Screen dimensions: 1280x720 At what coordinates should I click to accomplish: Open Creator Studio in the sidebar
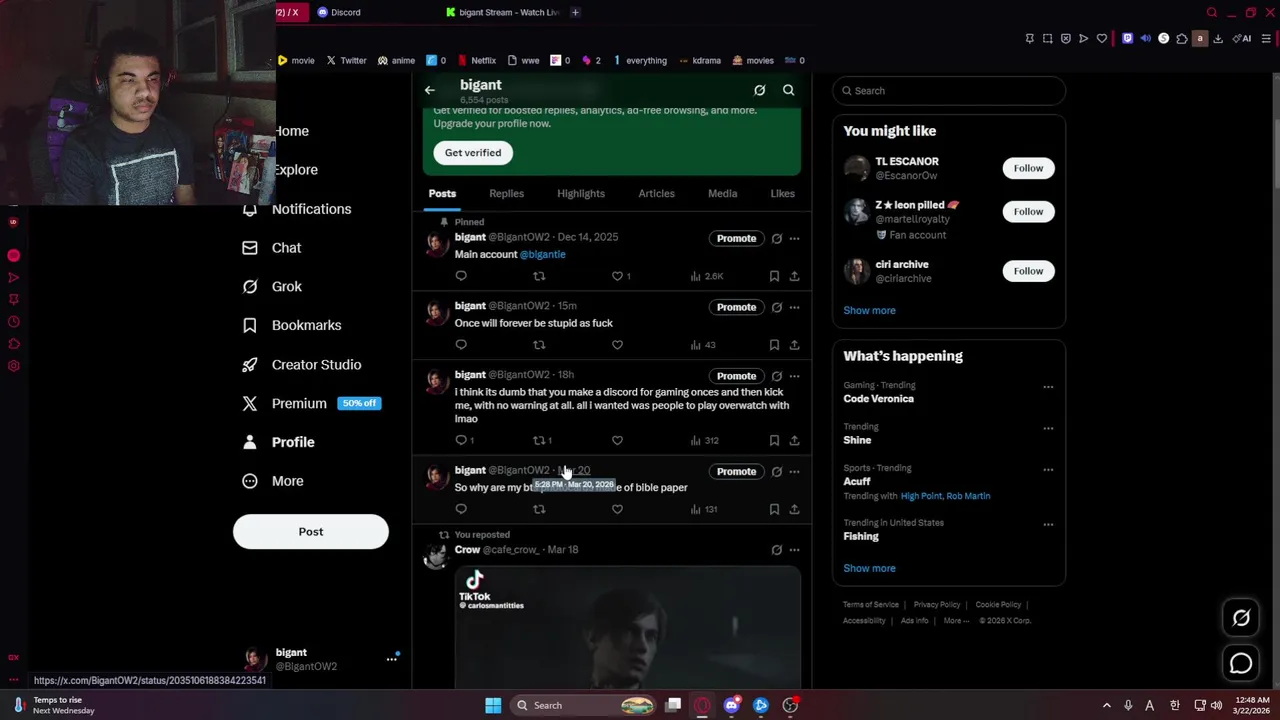302,364
